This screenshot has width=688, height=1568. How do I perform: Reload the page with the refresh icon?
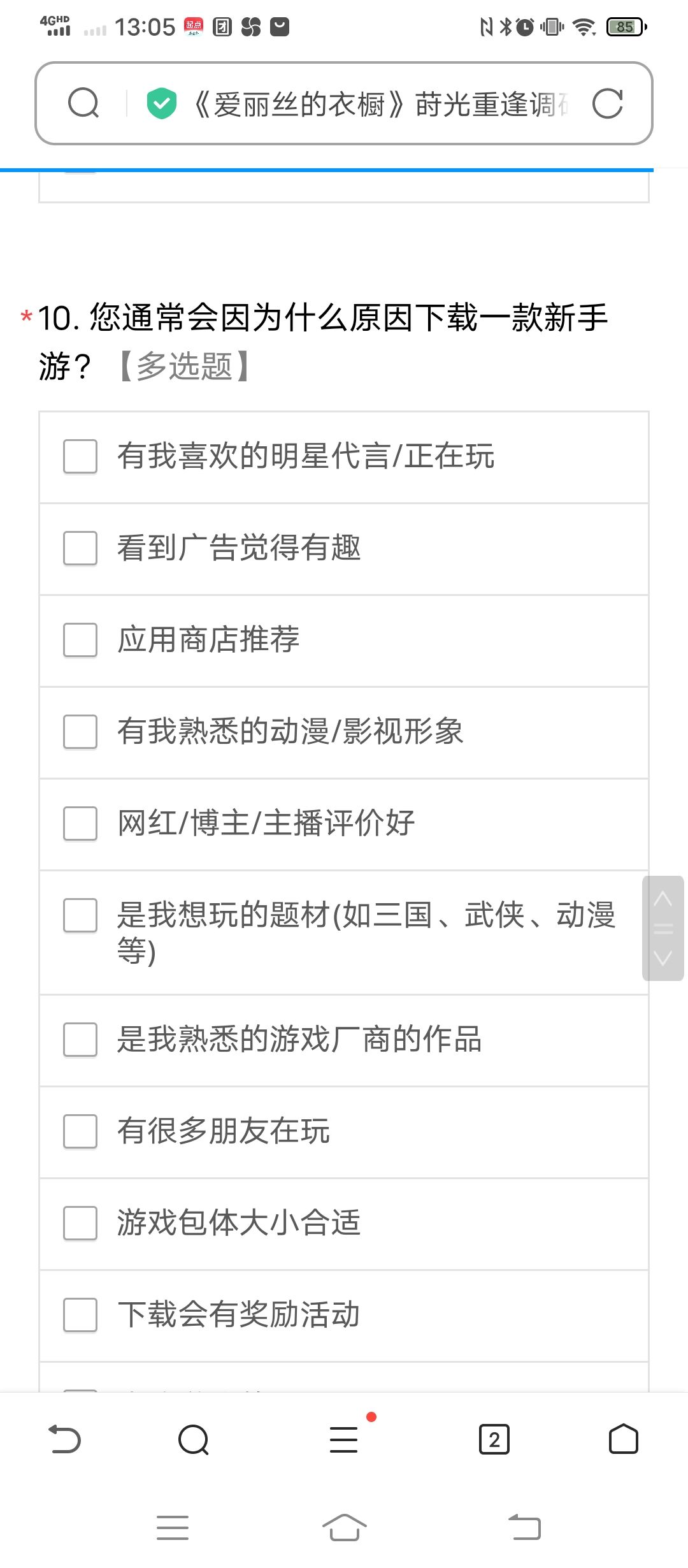[x=607, y=104]
